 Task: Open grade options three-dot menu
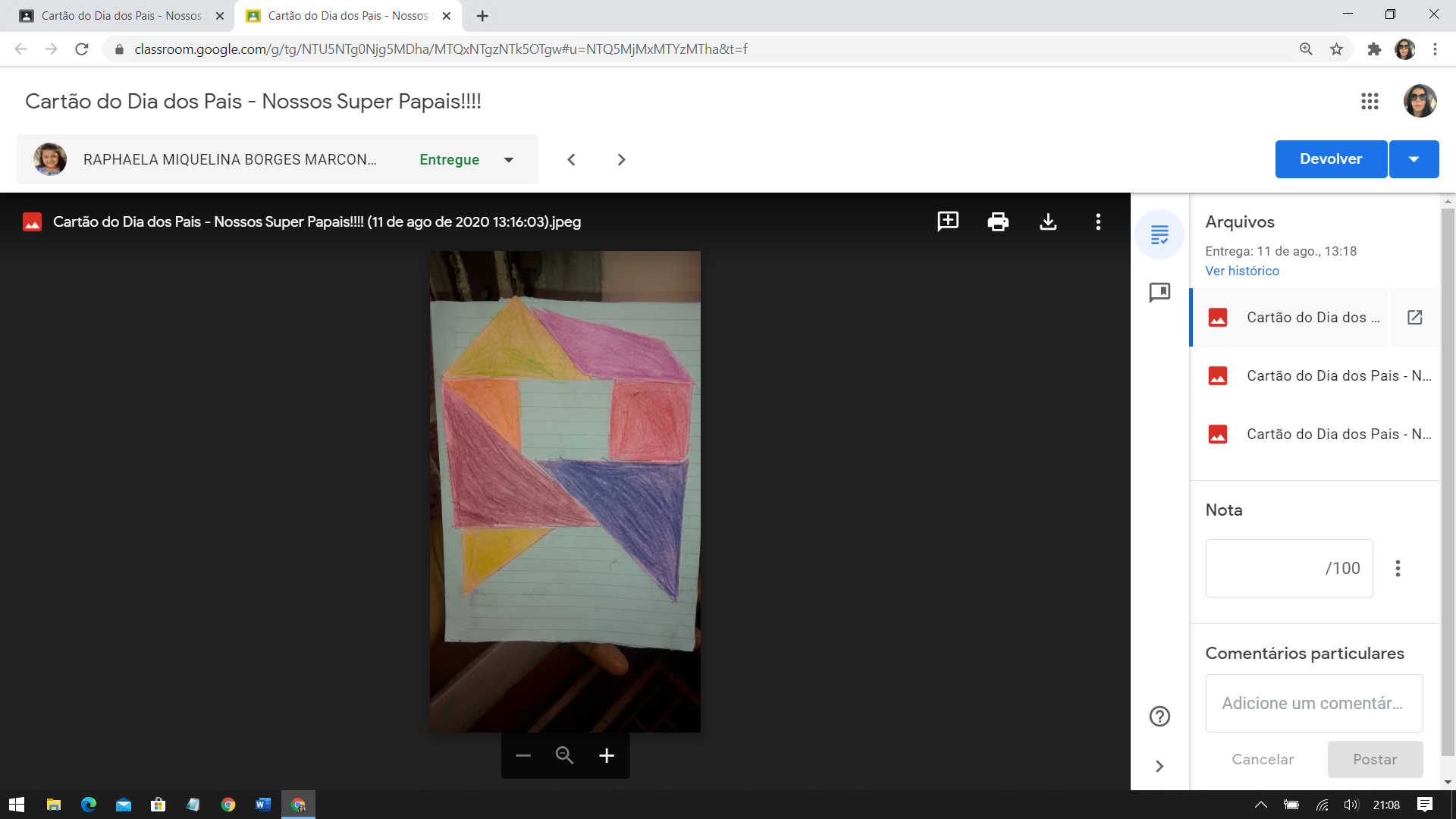[x=1398, y=568]
